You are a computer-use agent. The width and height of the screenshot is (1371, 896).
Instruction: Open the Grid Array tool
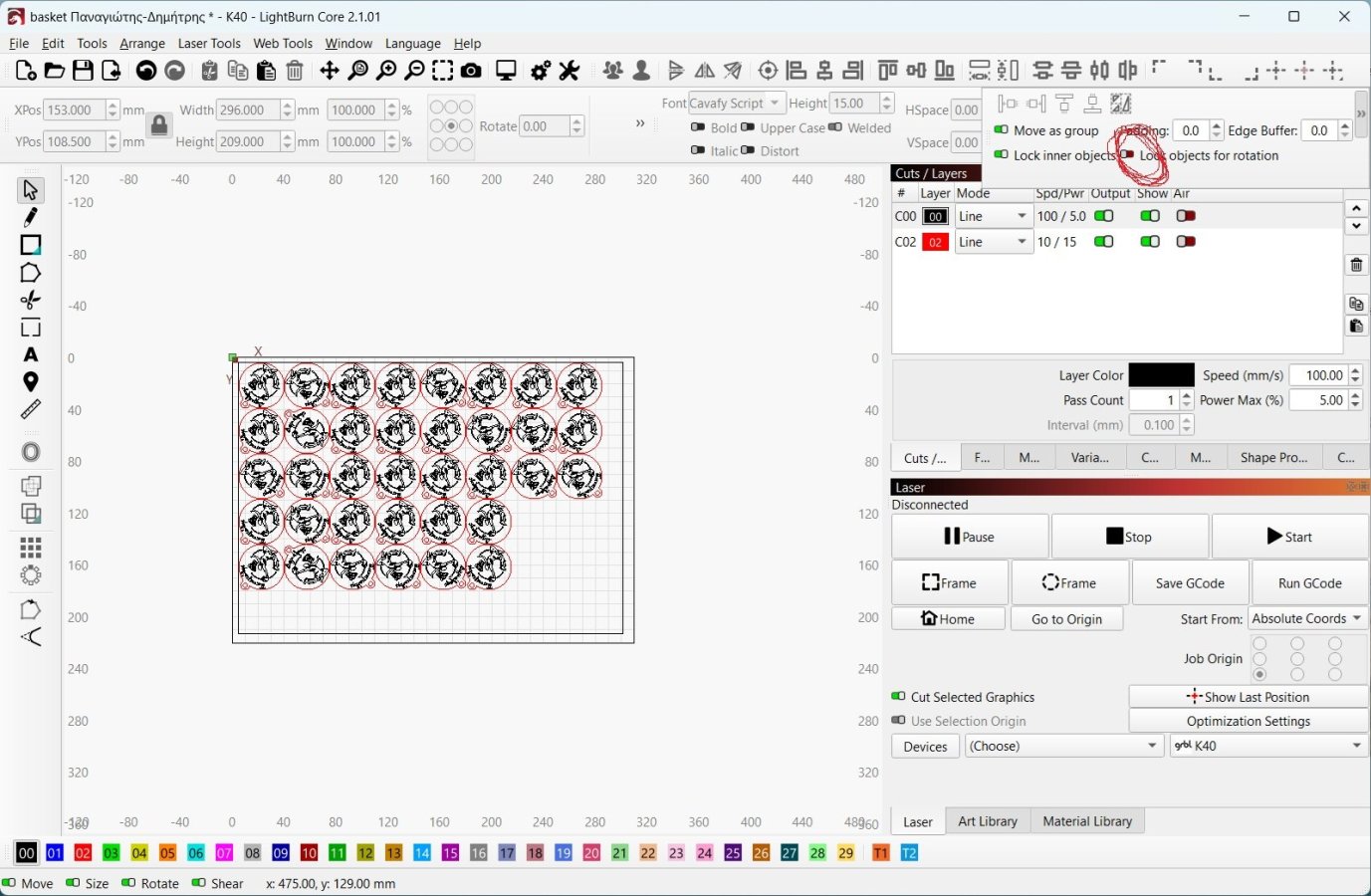click(x=31, y=548)
